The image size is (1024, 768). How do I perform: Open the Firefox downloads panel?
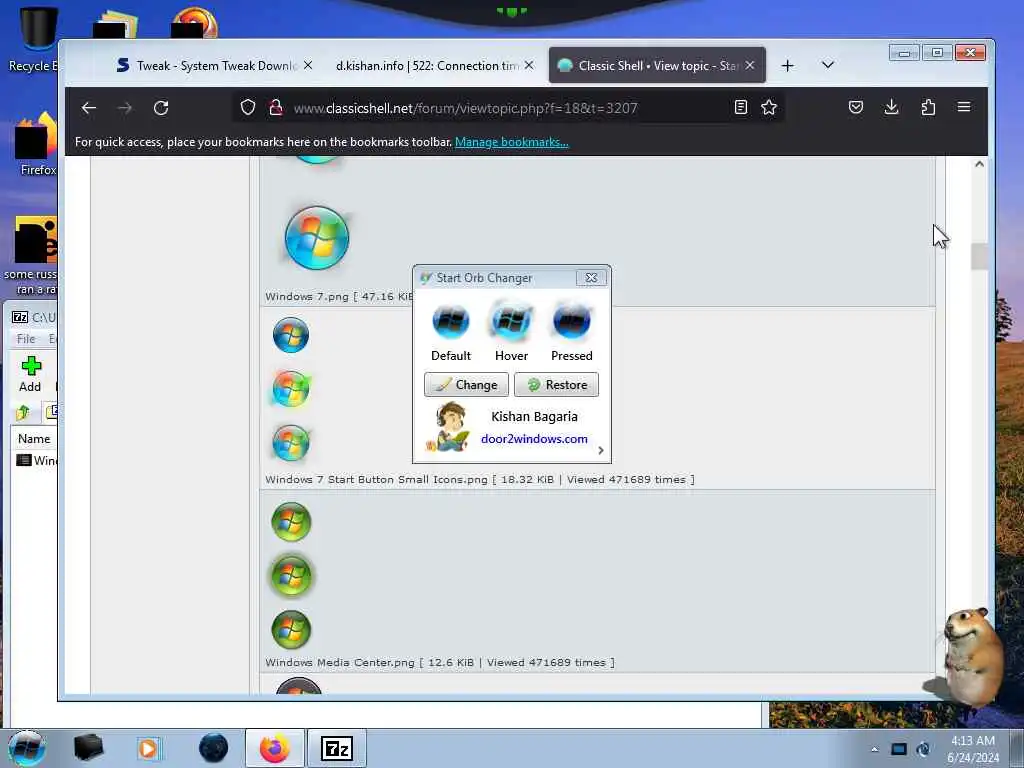coord(891,107)
